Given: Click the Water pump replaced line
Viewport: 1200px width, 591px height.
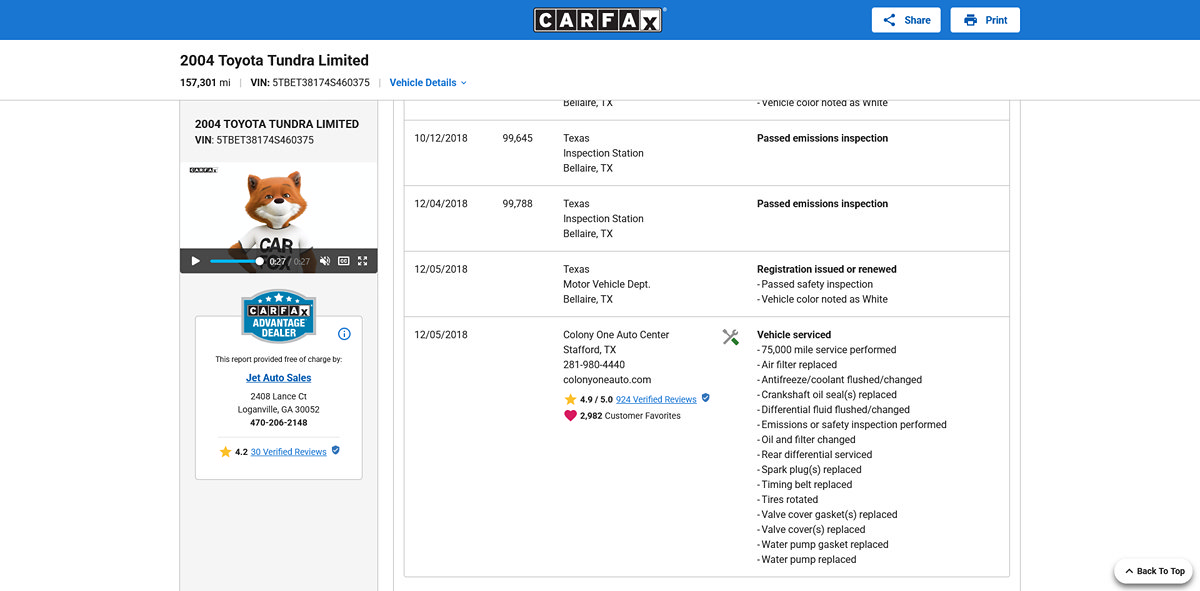Looking at the screenshot, I should pyautogui.click(x=807, y=560).
